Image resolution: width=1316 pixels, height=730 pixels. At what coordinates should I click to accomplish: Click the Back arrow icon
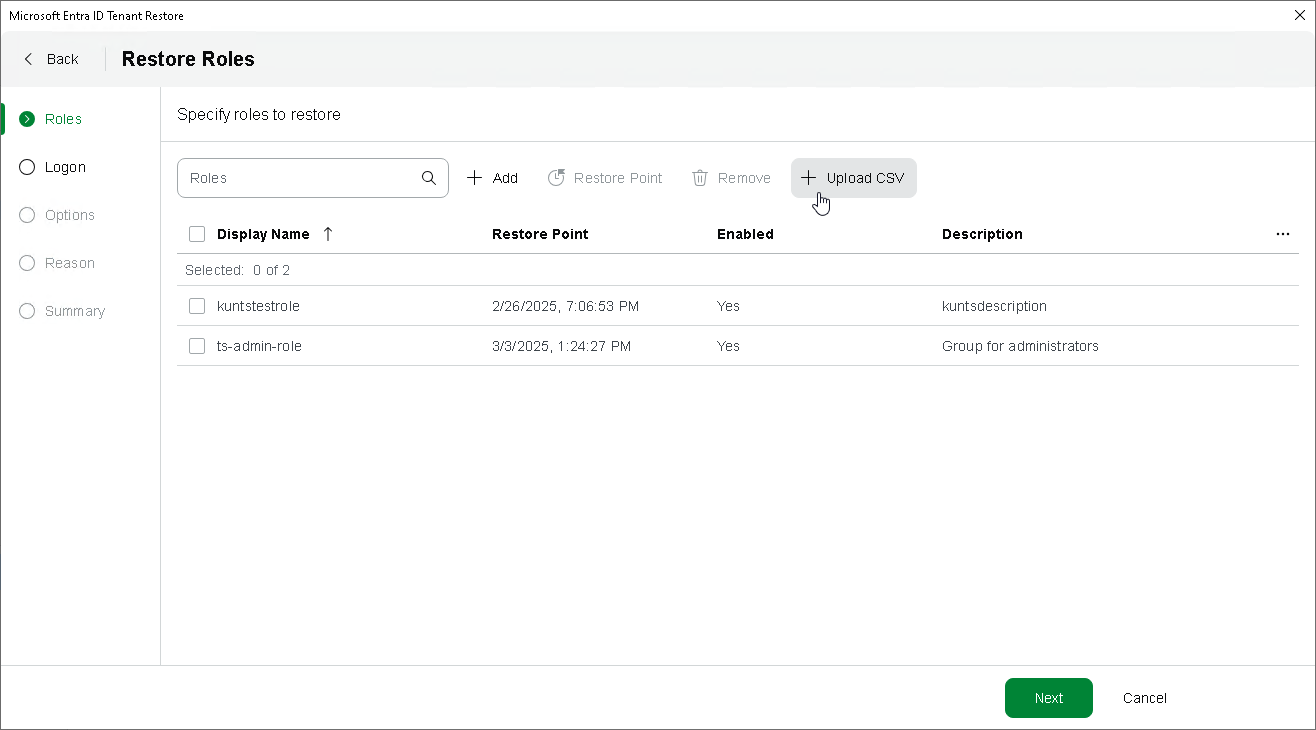tap(28, 59)
